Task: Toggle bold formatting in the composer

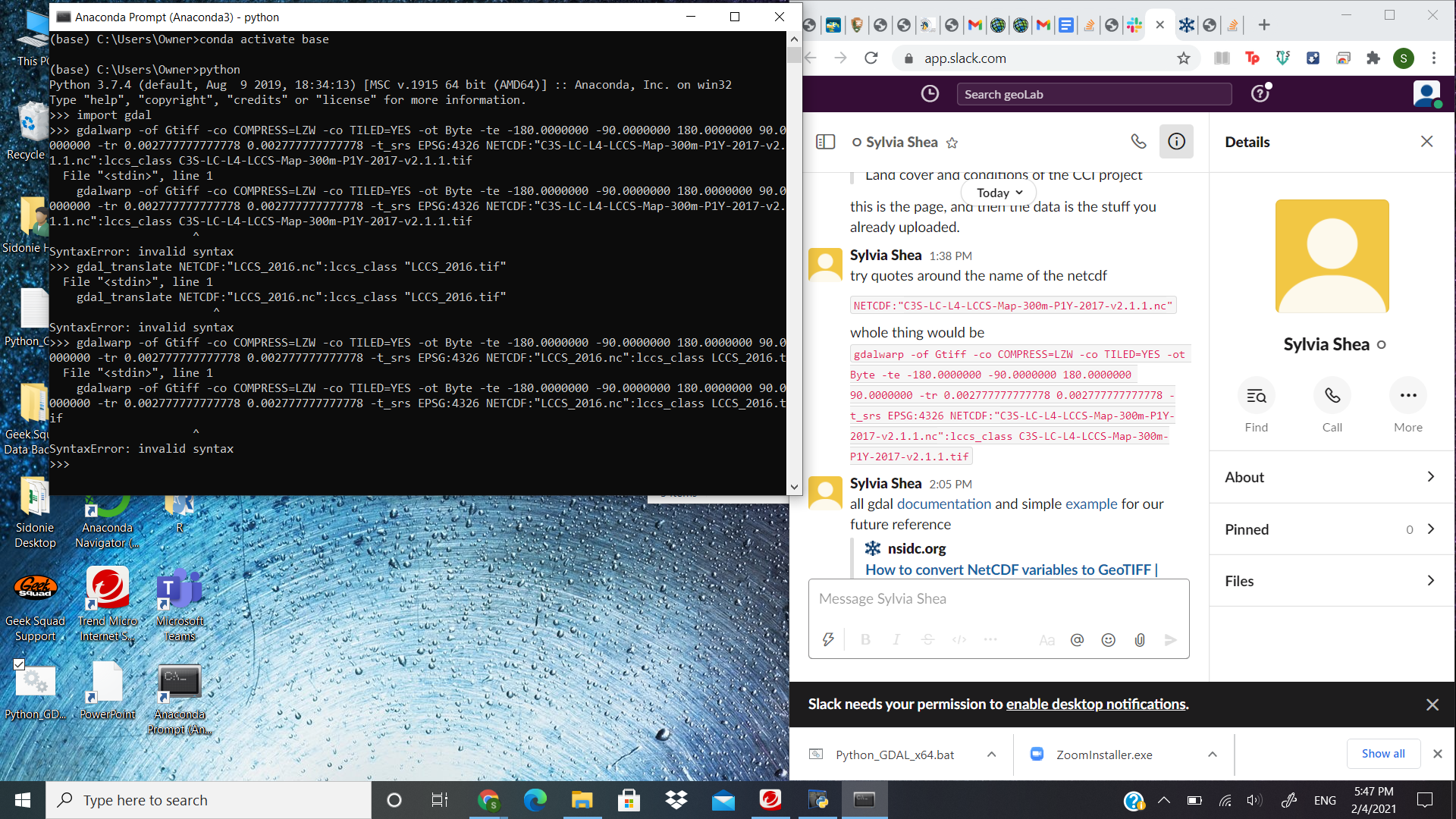Action: click(865, 639)
